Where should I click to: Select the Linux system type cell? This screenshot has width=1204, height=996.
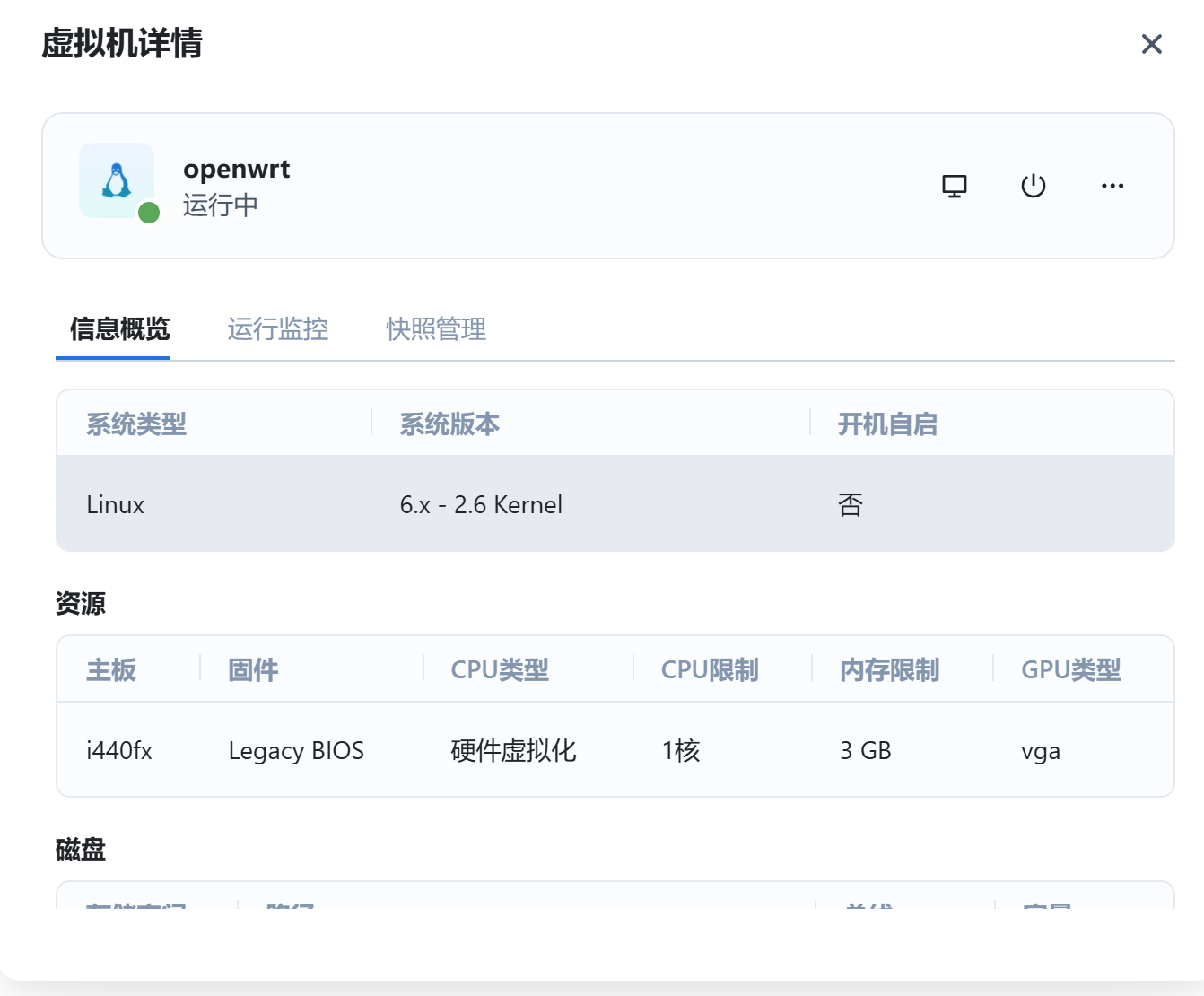pos(116,504)
